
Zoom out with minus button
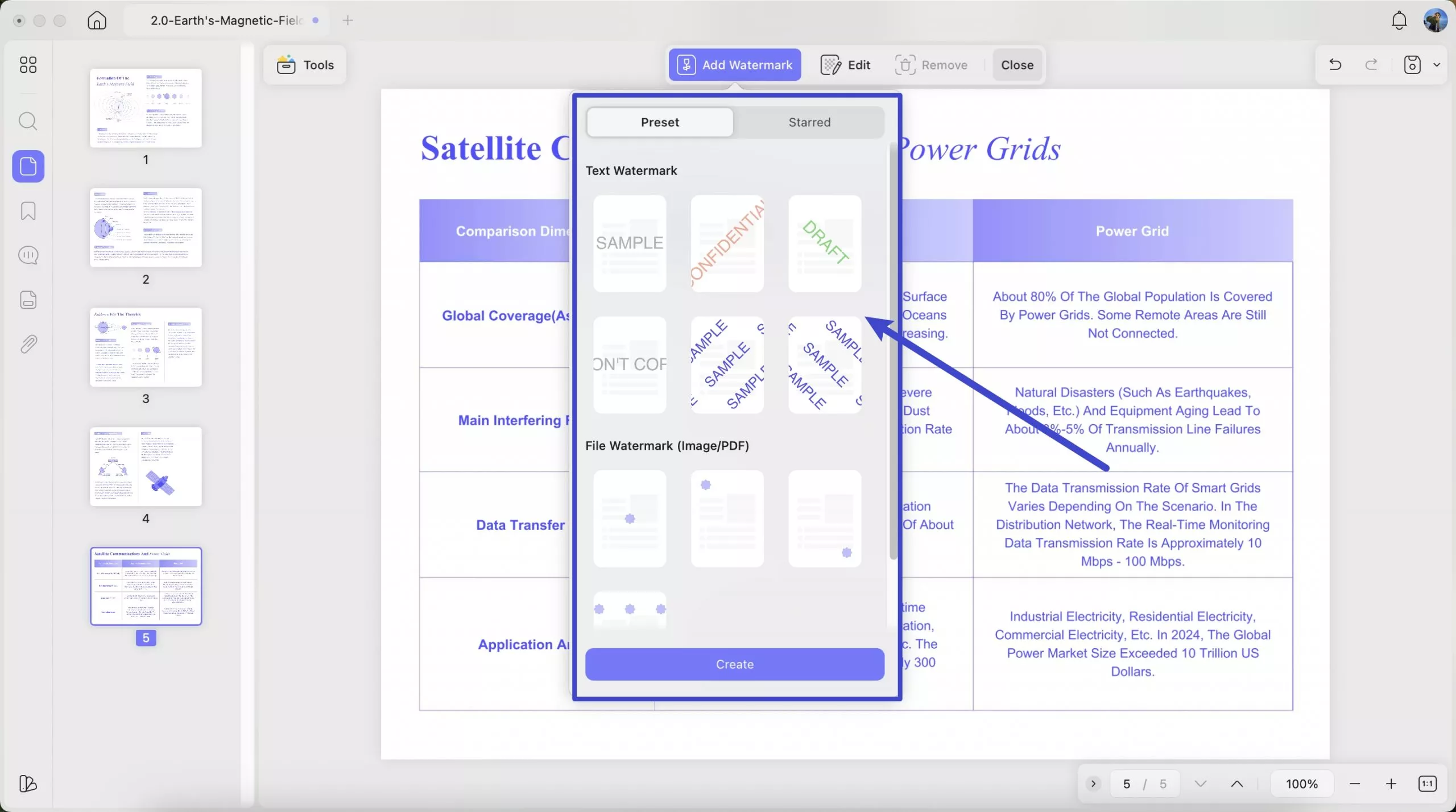1355,784
